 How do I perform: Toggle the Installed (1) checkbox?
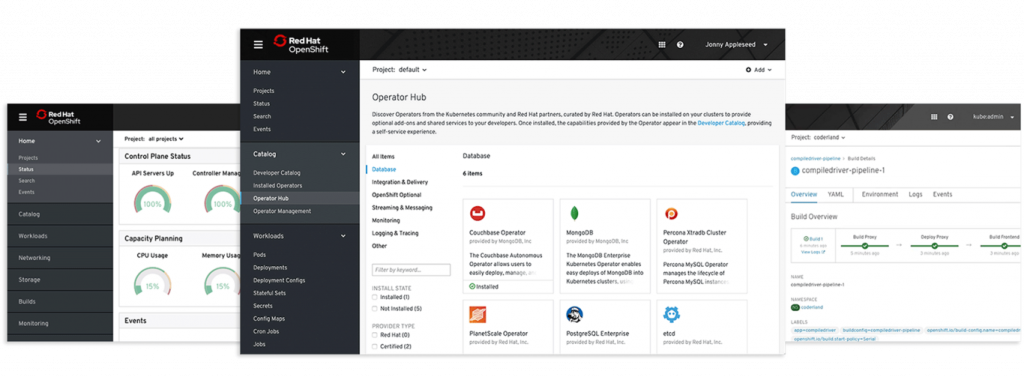(375, 297)
